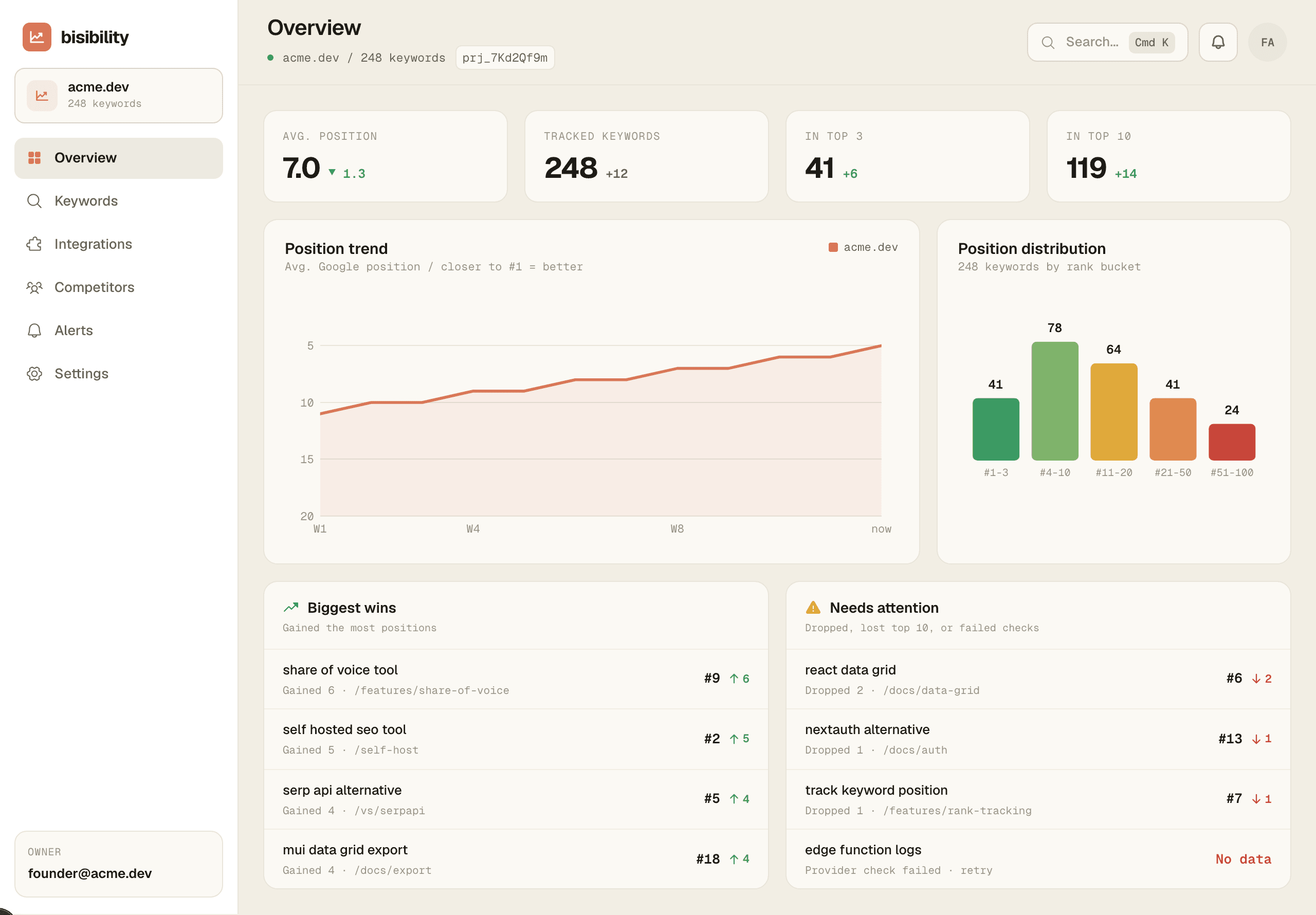Screen dimensions: 1316x915
Task: Open the Avg. Position stat card
Action: click(386, 156)
